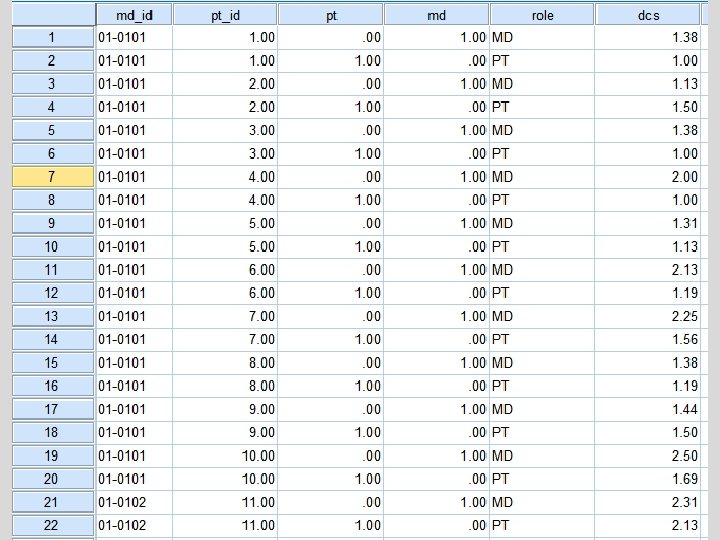Image resolution: width=720 pixels, height=540 pixels.
Task: Select row header 4
Action: tap(53, 107)
